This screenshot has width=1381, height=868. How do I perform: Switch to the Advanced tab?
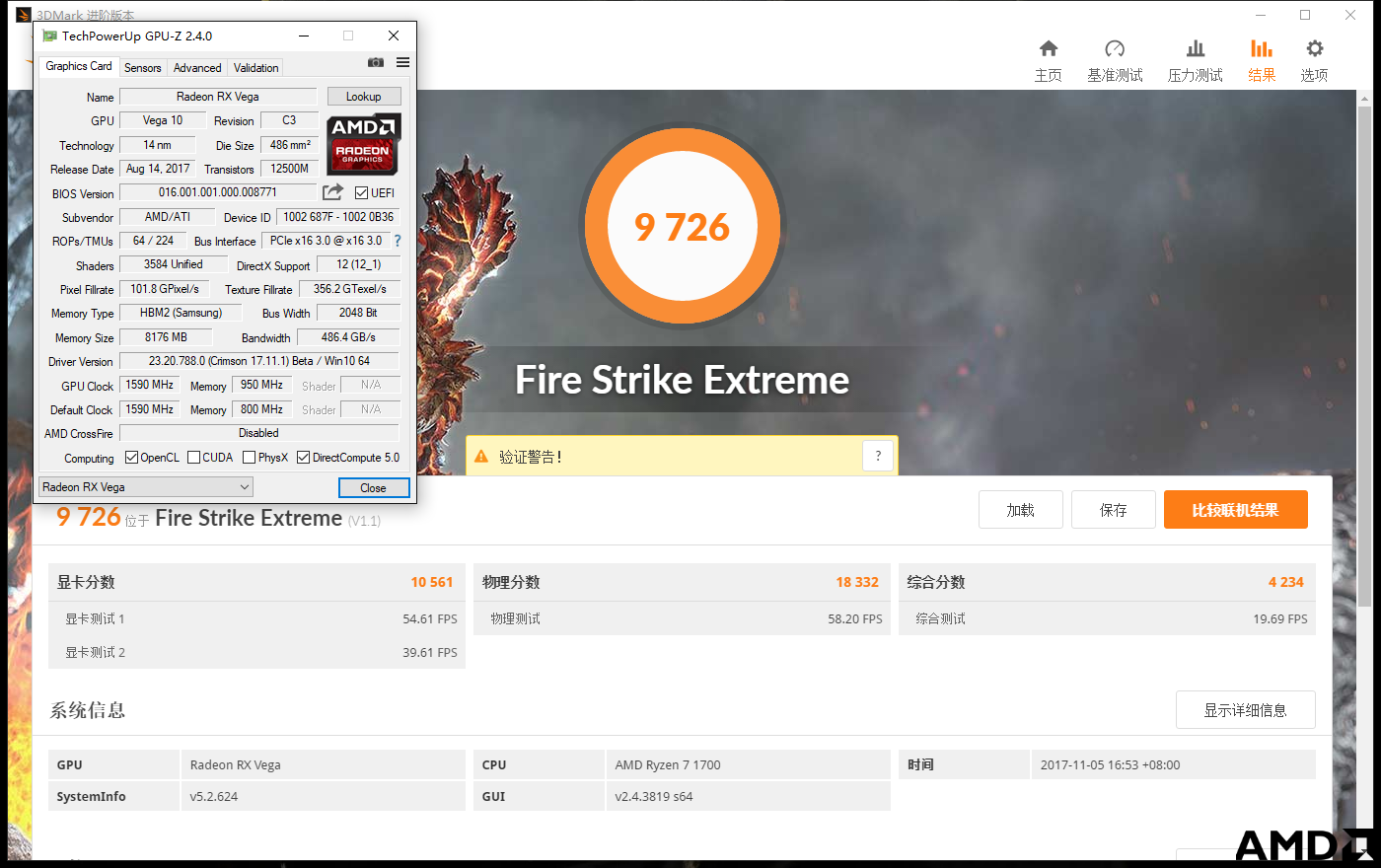click(x=197, y=68)
